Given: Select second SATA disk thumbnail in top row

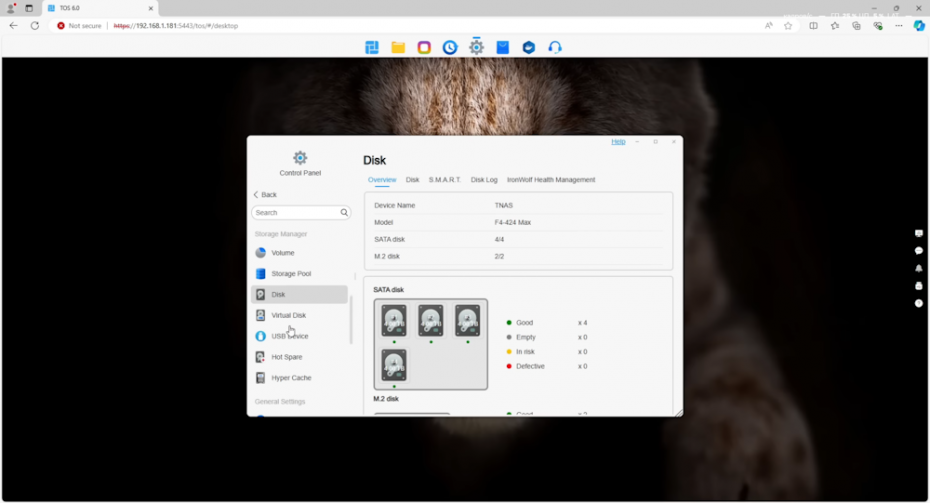Looking at the screenshot, I should point(431,320).
